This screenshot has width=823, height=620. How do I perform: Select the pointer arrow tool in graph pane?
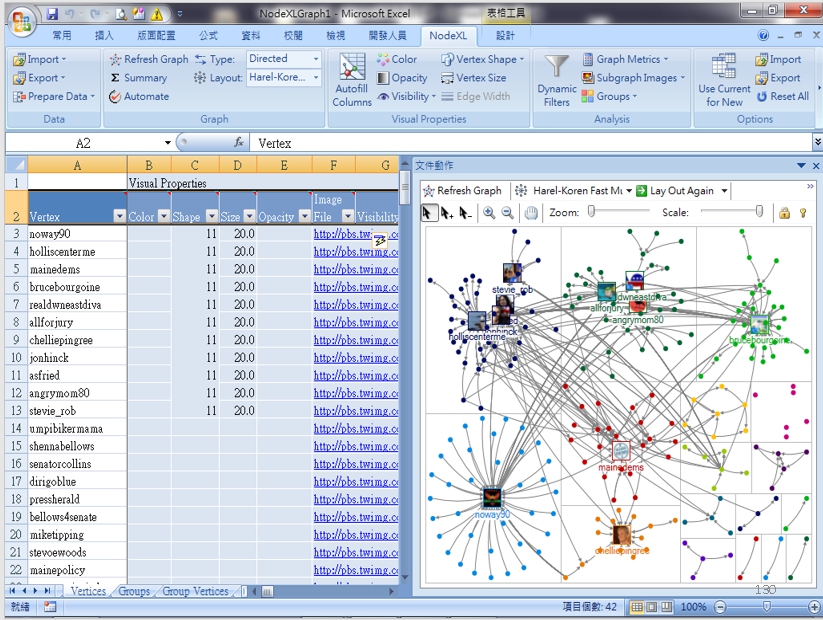[427, 213]
